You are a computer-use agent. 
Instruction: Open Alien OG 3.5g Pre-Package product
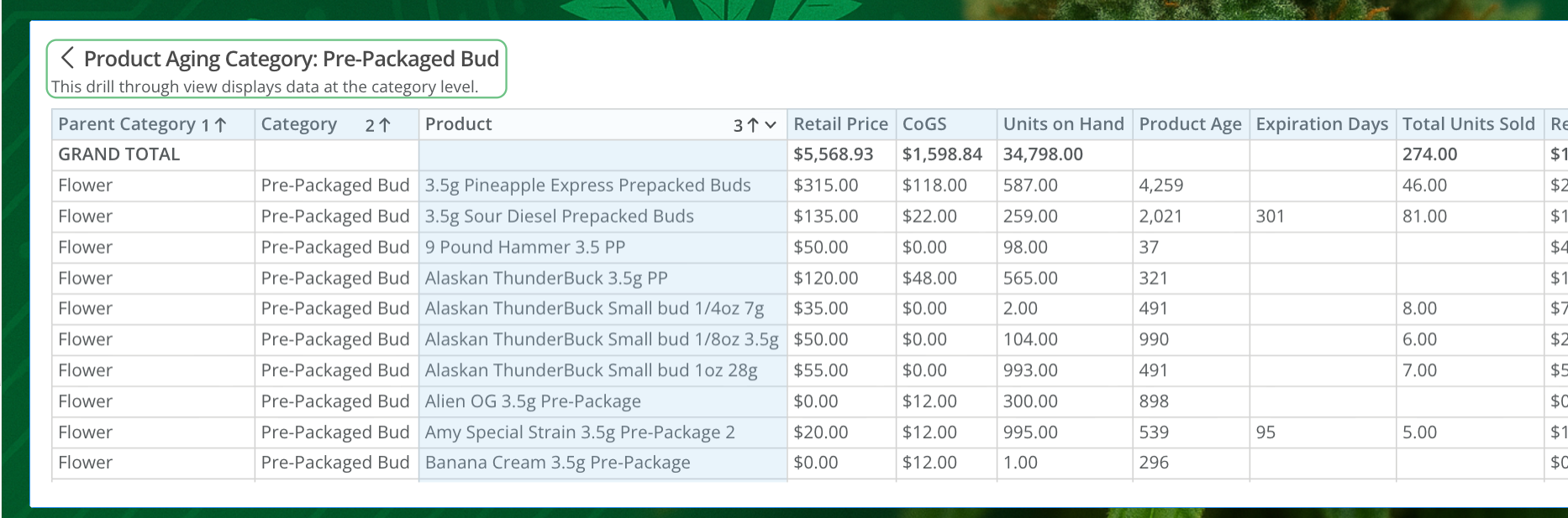tap(533, 402)
